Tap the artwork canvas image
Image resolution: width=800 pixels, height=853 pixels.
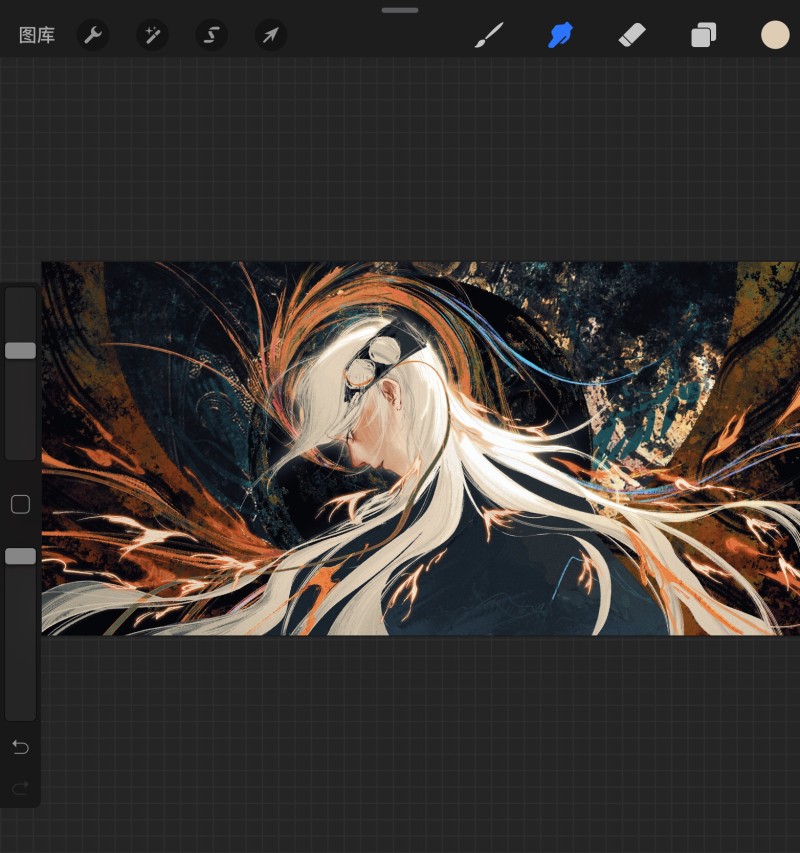(x=420, y=448)
